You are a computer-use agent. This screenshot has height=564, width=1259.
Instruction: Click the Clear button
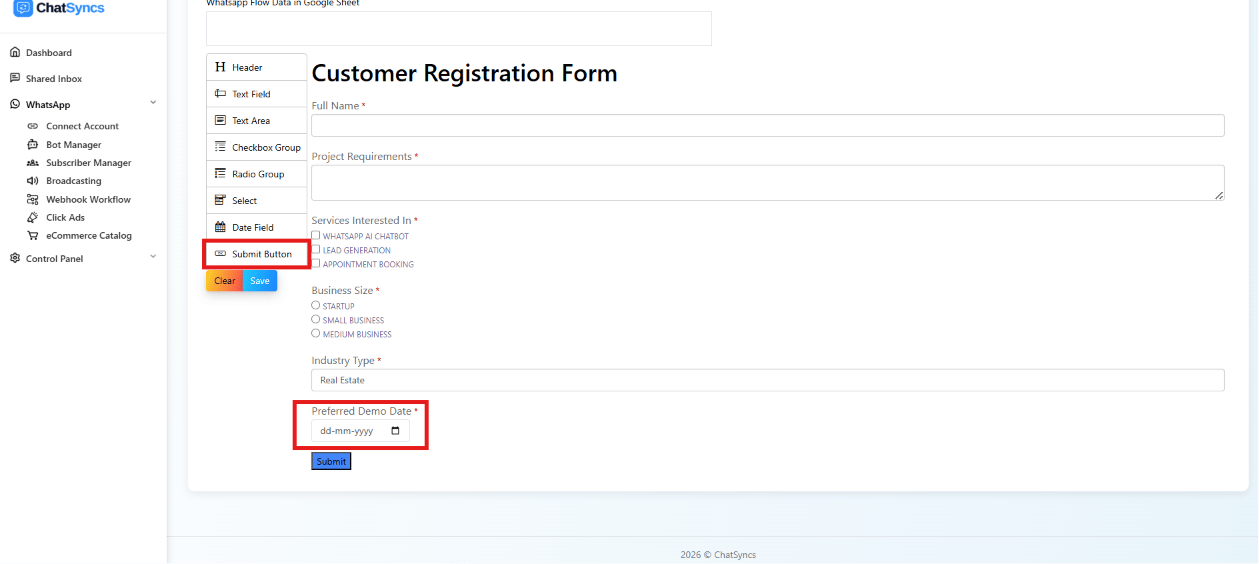click(x=225, y=281)
